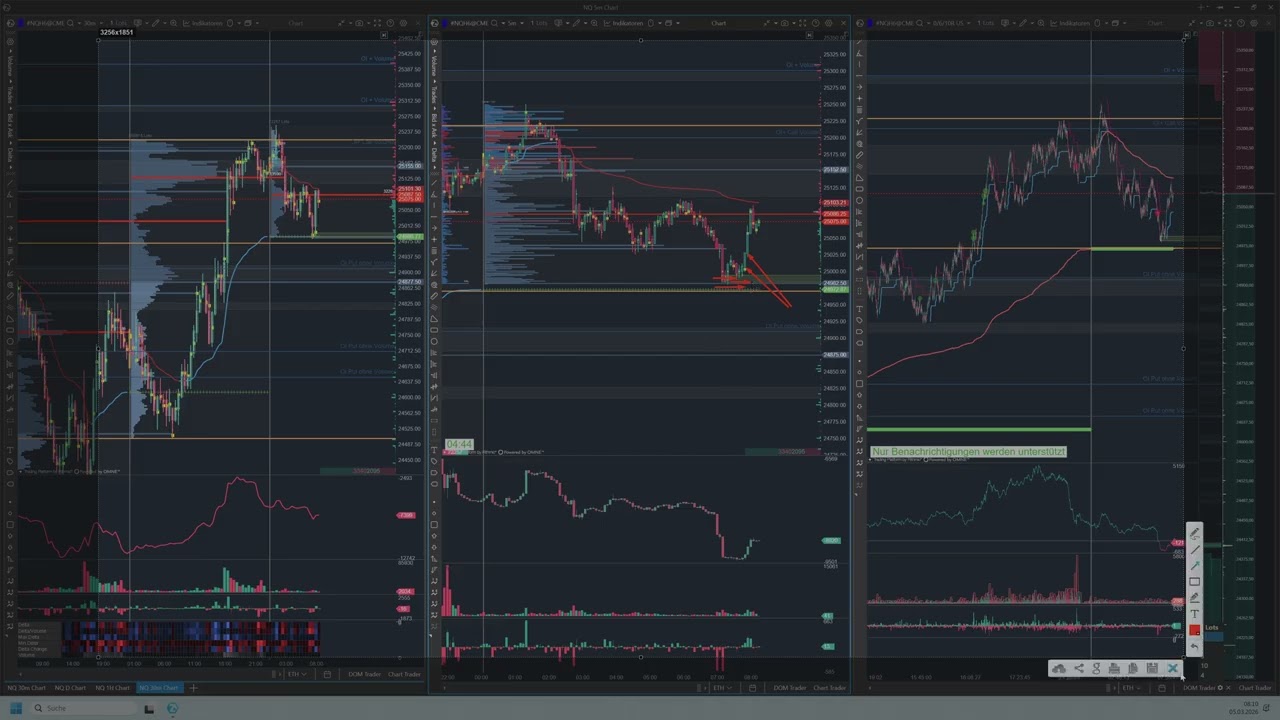Image resolution: width=1280 pixels, height=720 pixels.
Task: Print the captured screenshot
Action: (x=1114, y=668)
